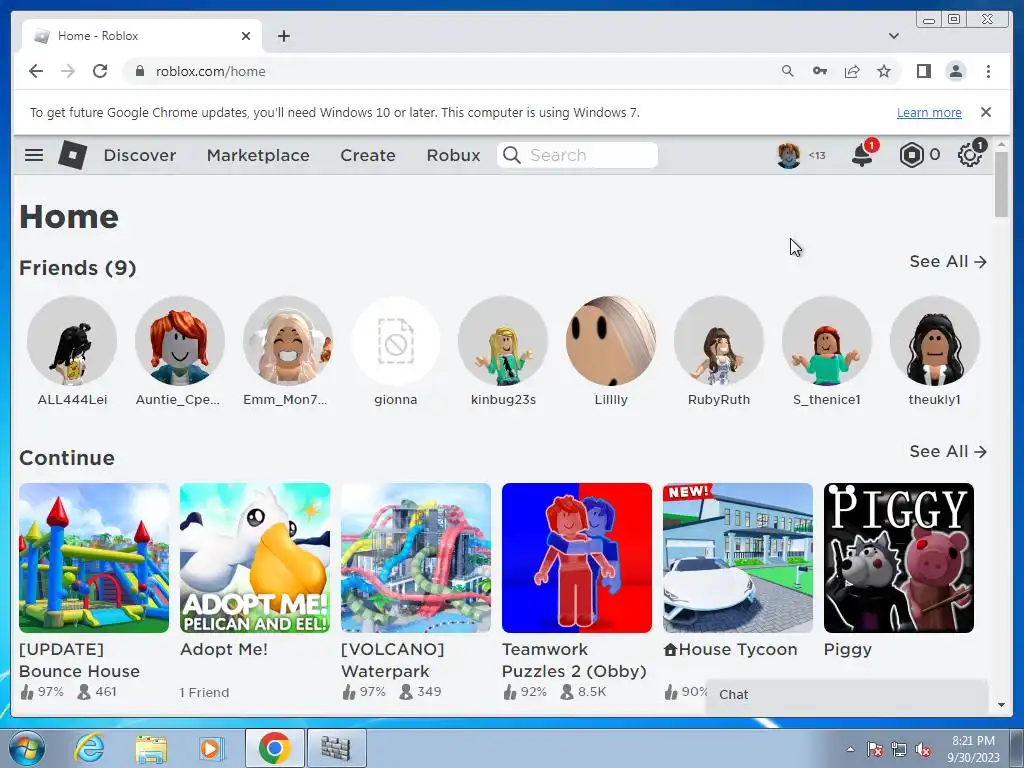This screenshot has width=1024, height=768.
Task: Click the Learn more link
Action: click(x=929, y=112)
